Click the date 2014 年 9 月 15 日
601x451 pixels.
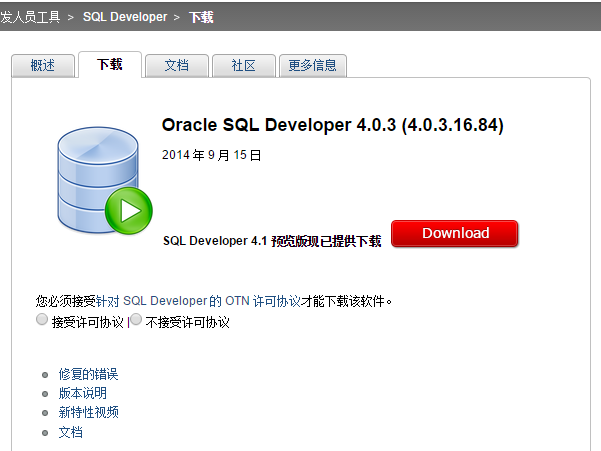[212, 155]
